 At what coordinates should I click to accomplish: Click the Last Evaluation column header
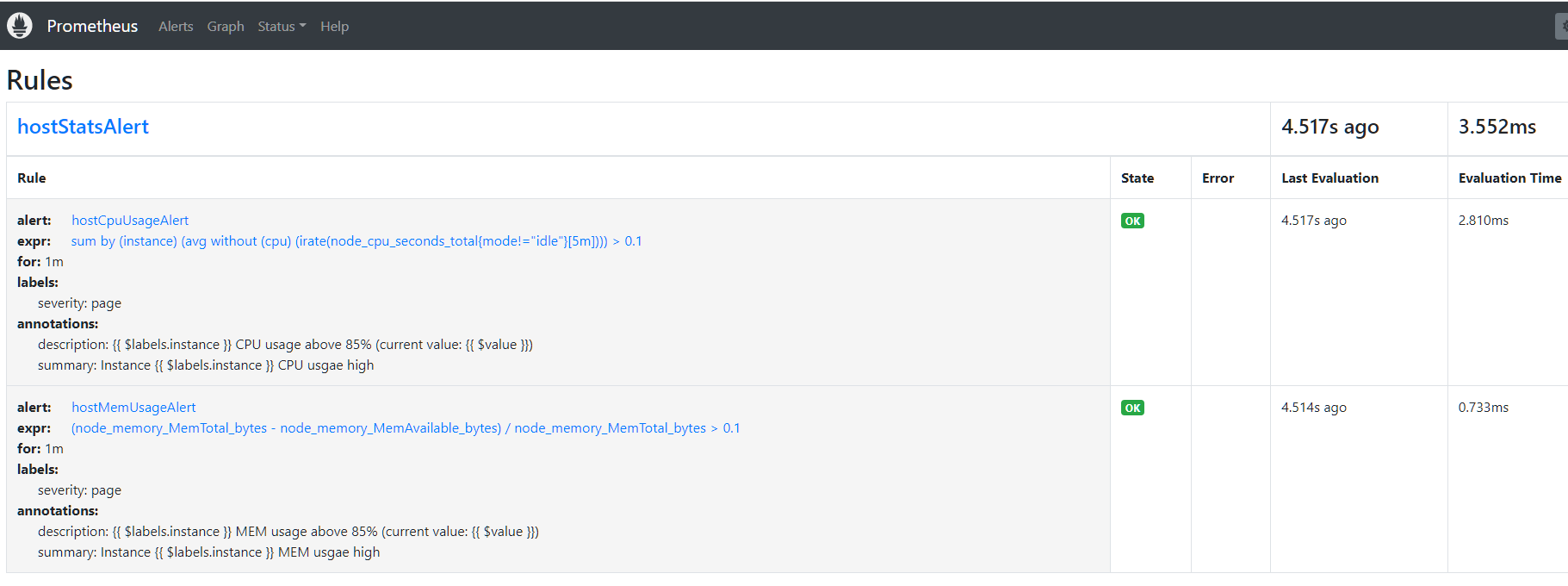pyautogui.click(x=1329, y=178)
